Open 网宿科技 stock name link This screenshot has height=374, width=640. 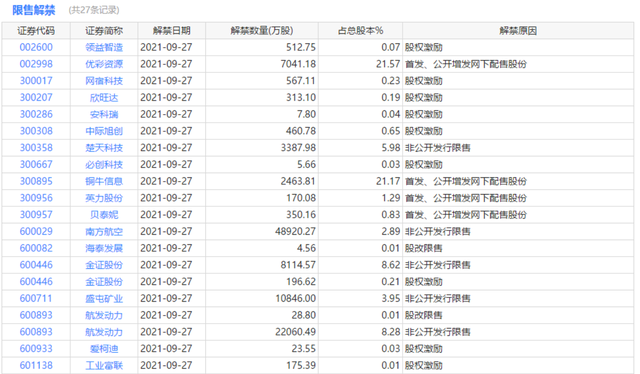(104, 81)
